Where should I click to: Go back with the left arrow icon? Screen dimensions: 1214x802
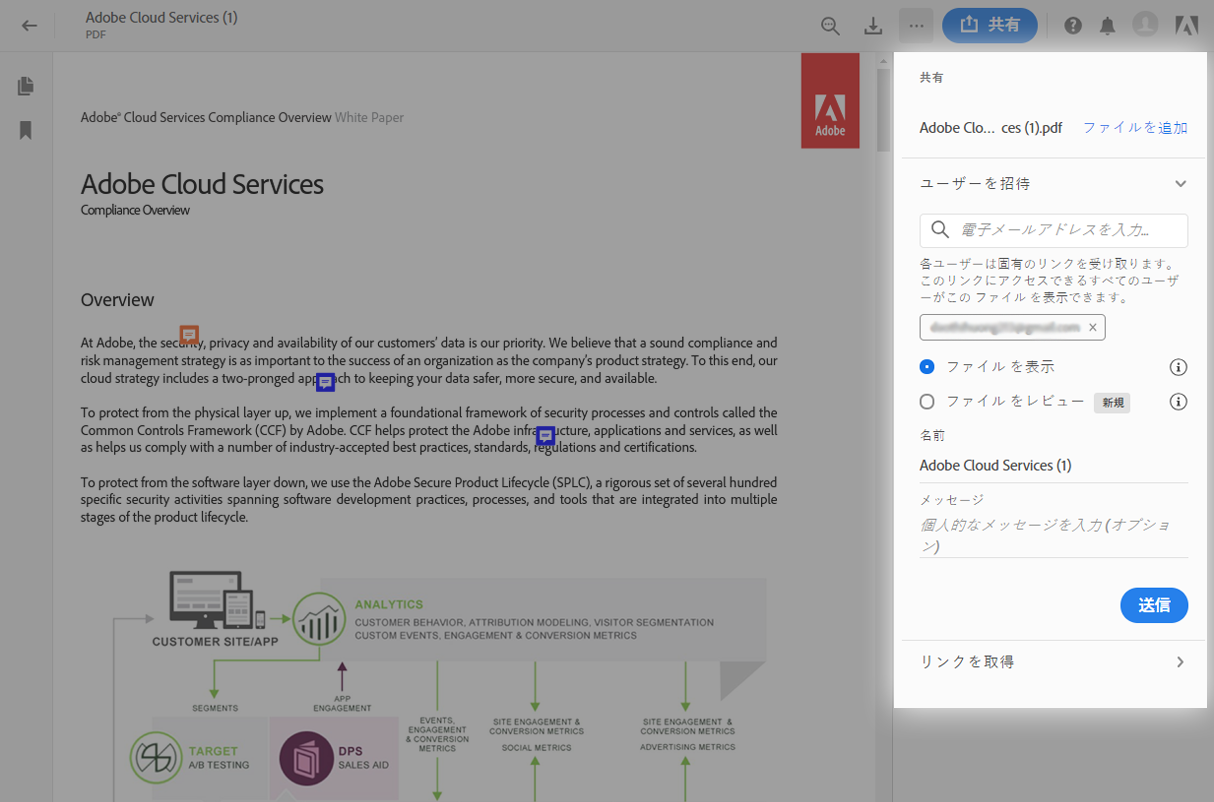pyautogui.click(x=29, y=26)
